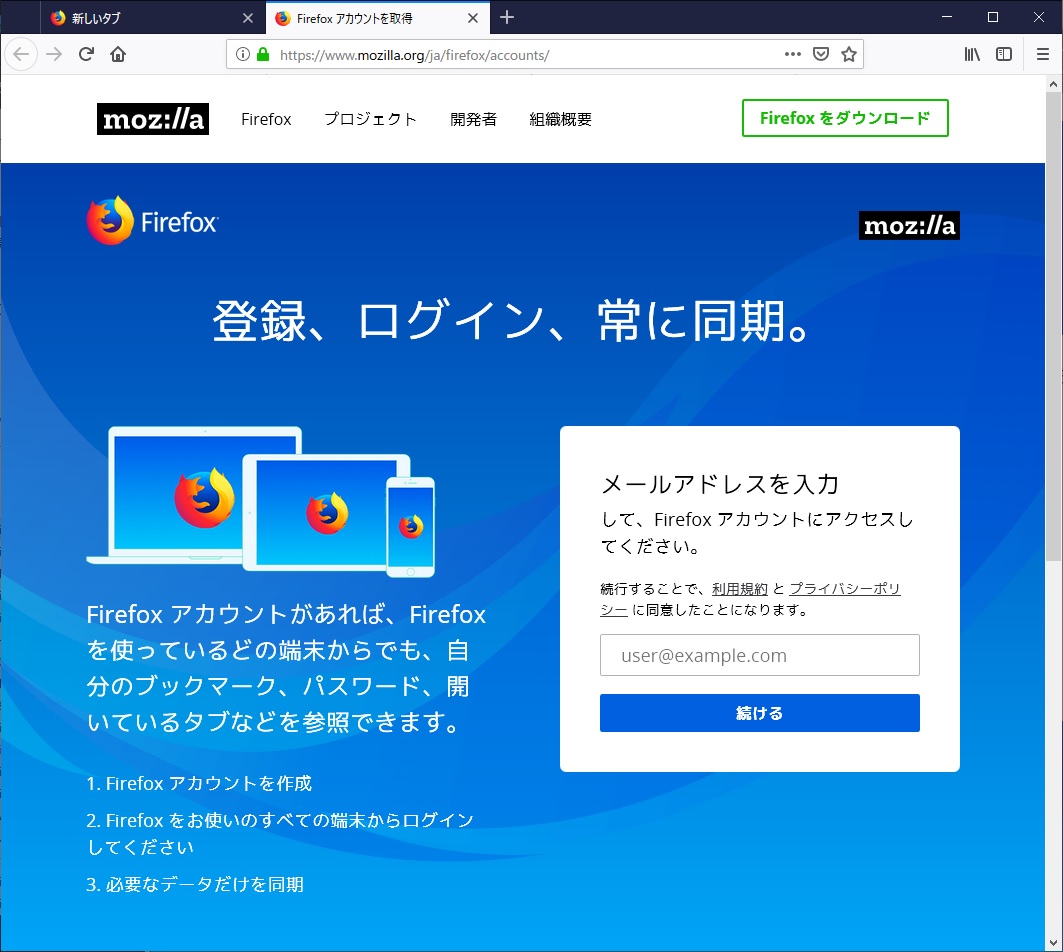Save page to Pocket
Viewport: 1063px width, 952px height.
coord(820,55)
